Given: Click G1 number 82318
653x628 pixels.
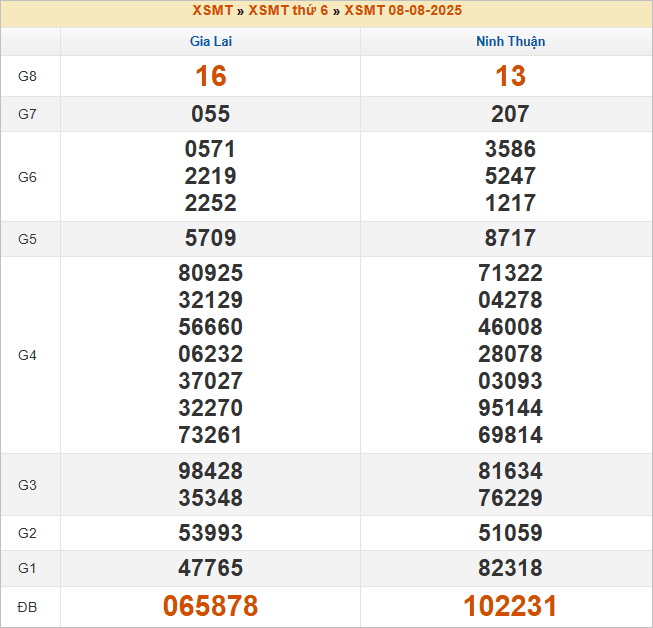Looking at the screenshot, I should [511, 568].
